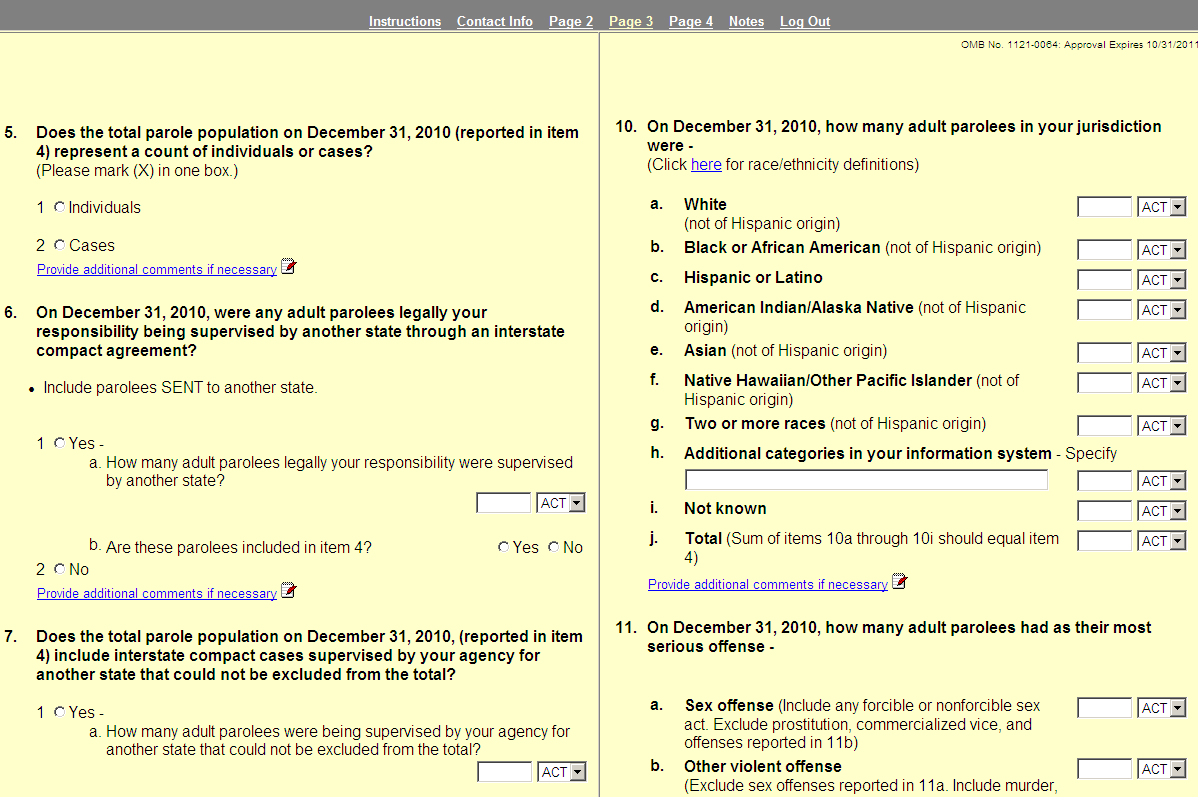Select Cases radio button in question 5
Viewport: 1198px width, 797px height.
pyautogui.click(x=60, y=245)
